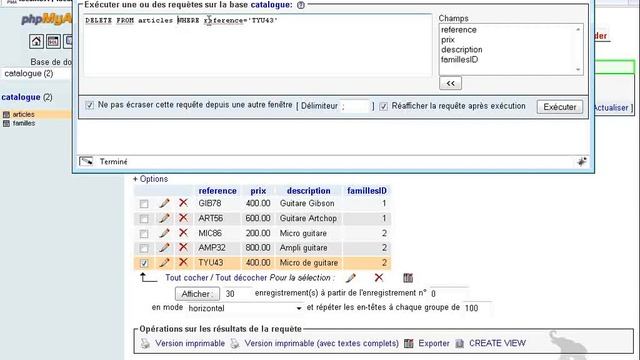
Task: Open catalogue (2) database dropdown
Action: point(36,73)
